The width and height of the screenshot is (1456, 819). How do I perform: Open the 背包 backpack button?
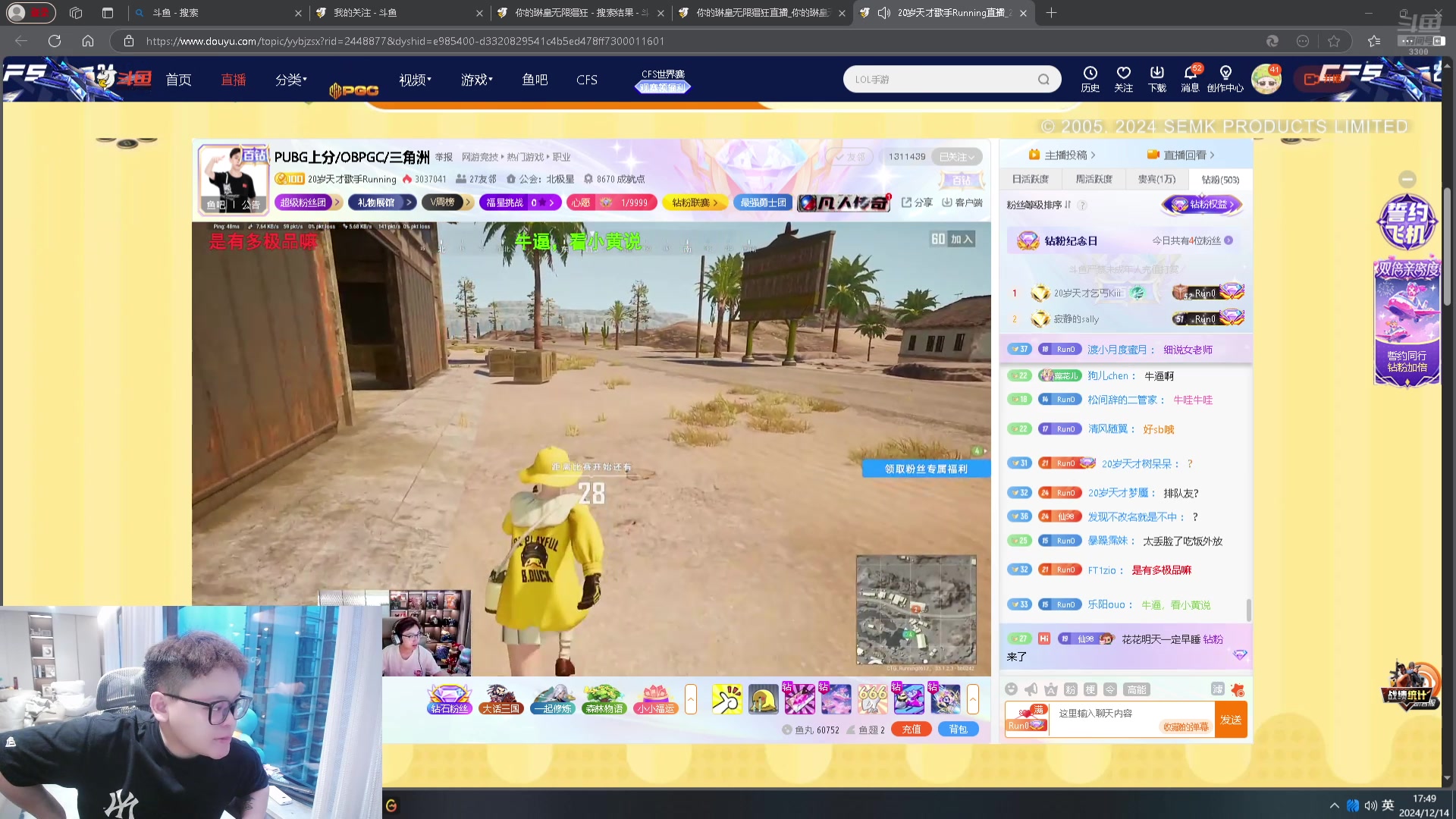(959, 730)
